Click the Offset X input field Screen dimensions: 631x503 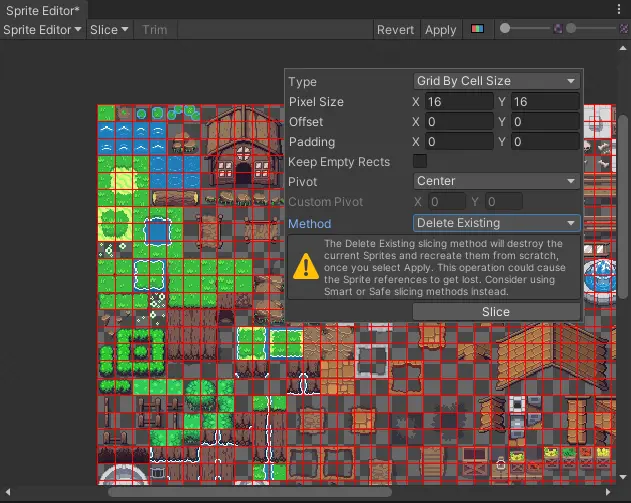tap(459, 122)
